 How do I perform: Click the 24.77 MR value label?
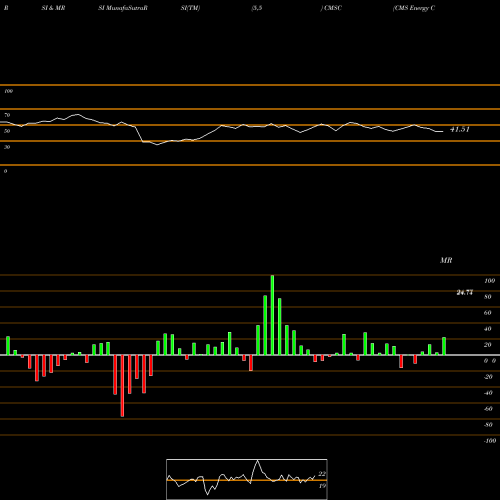465,293
